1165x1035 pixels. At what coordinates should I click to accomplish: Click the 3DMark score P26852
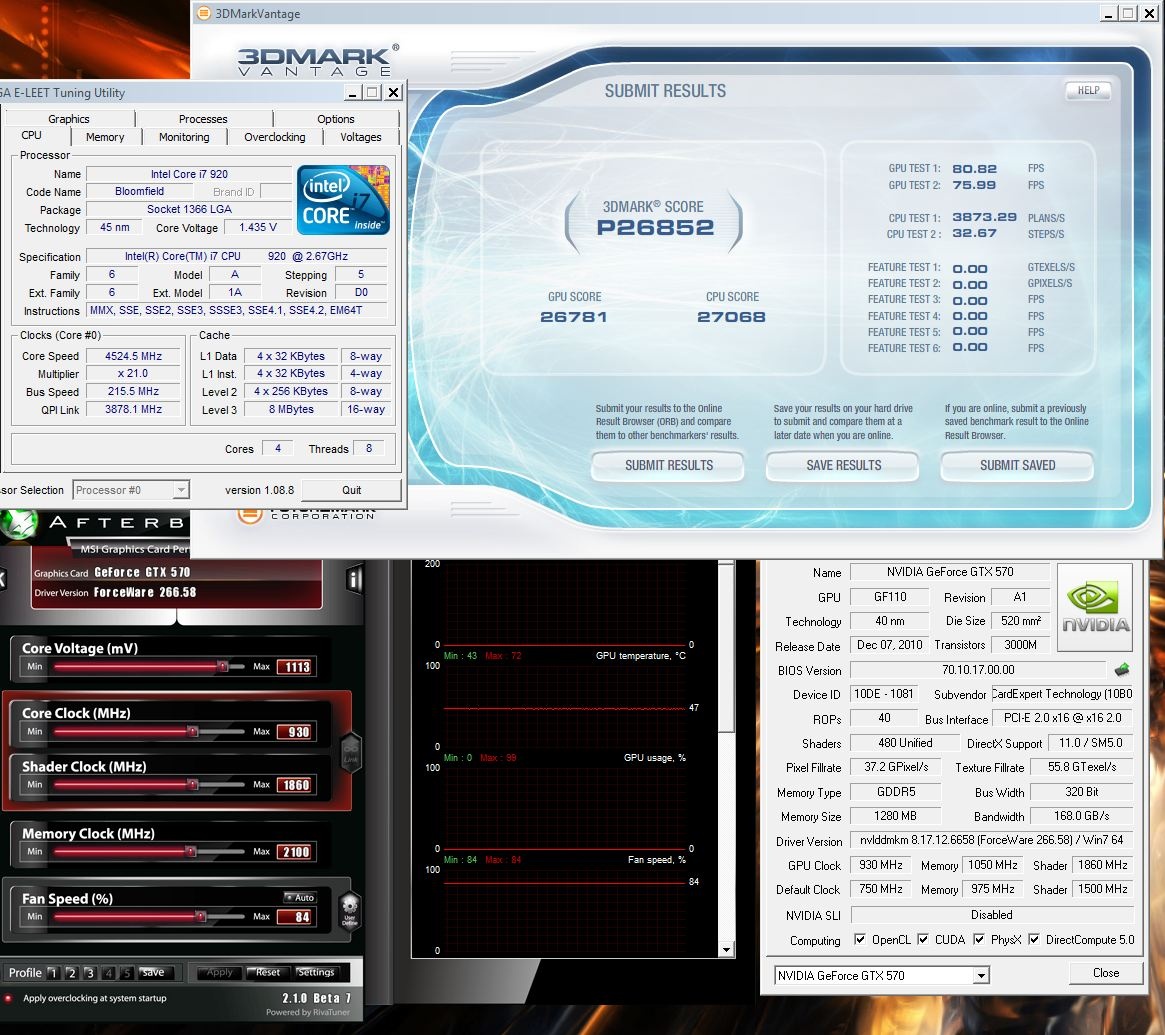tap(655, 227)
